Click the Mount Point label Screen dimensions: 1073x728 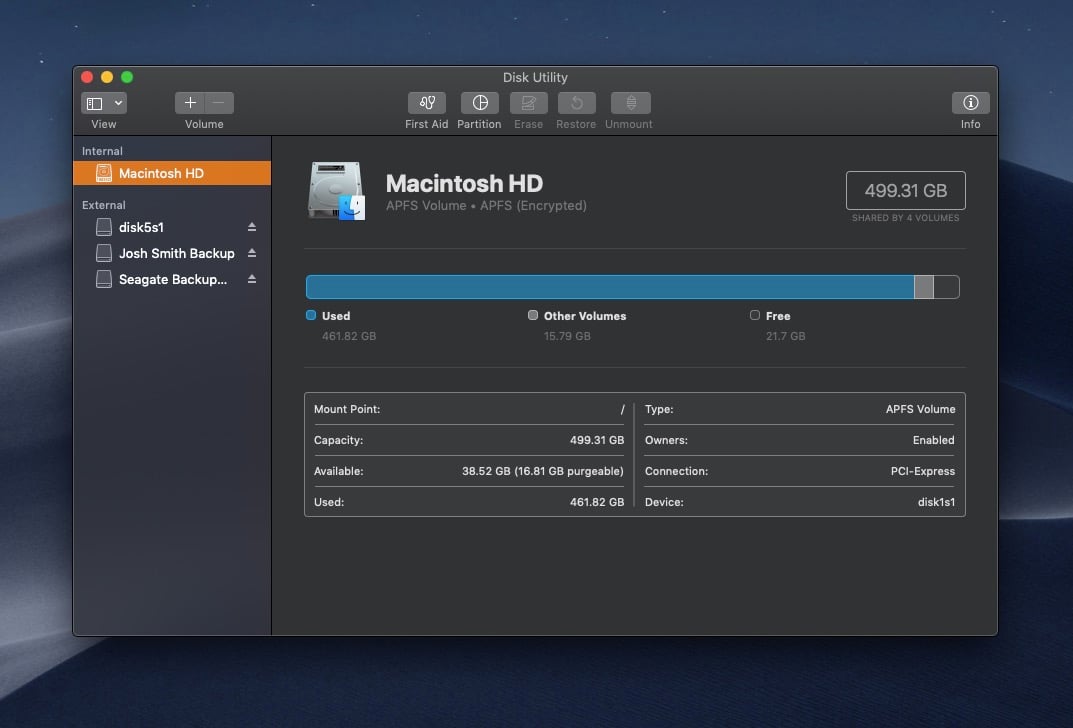[x=347, y=409]
